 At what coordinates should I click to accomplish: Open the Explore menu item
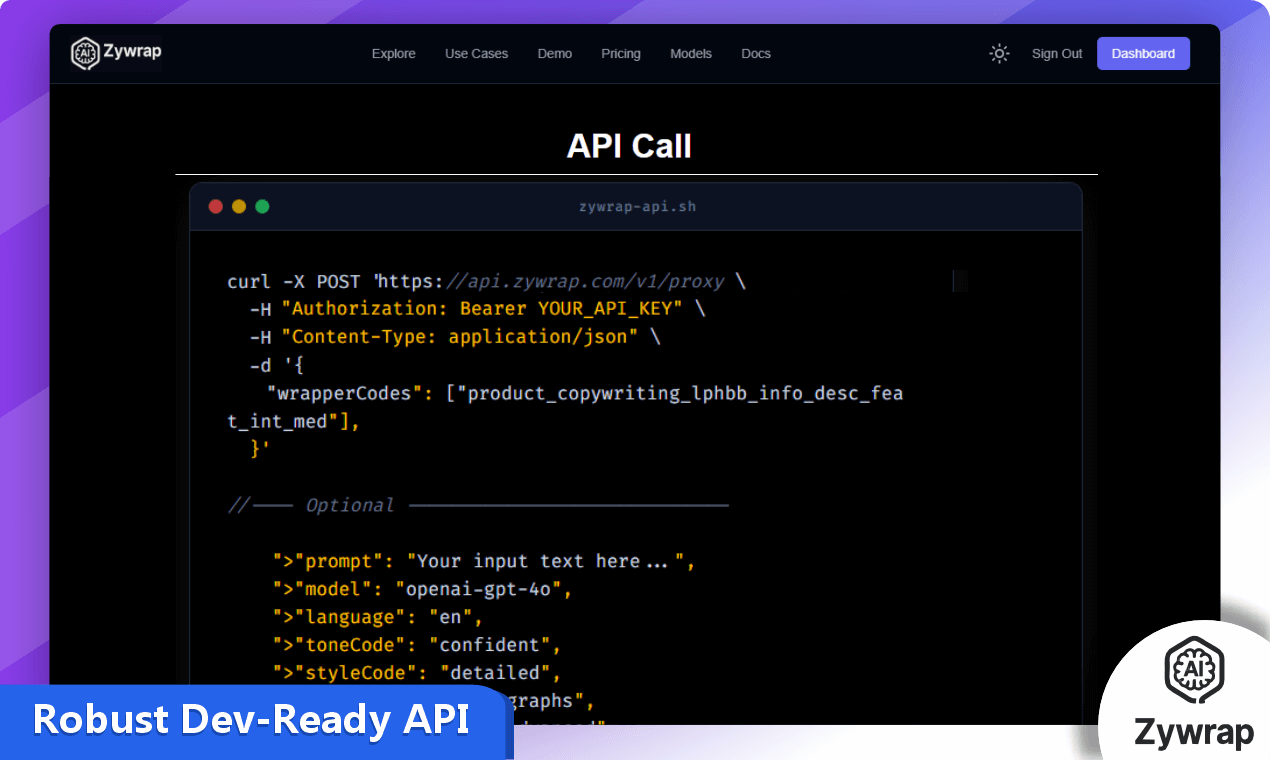[393, 54]
